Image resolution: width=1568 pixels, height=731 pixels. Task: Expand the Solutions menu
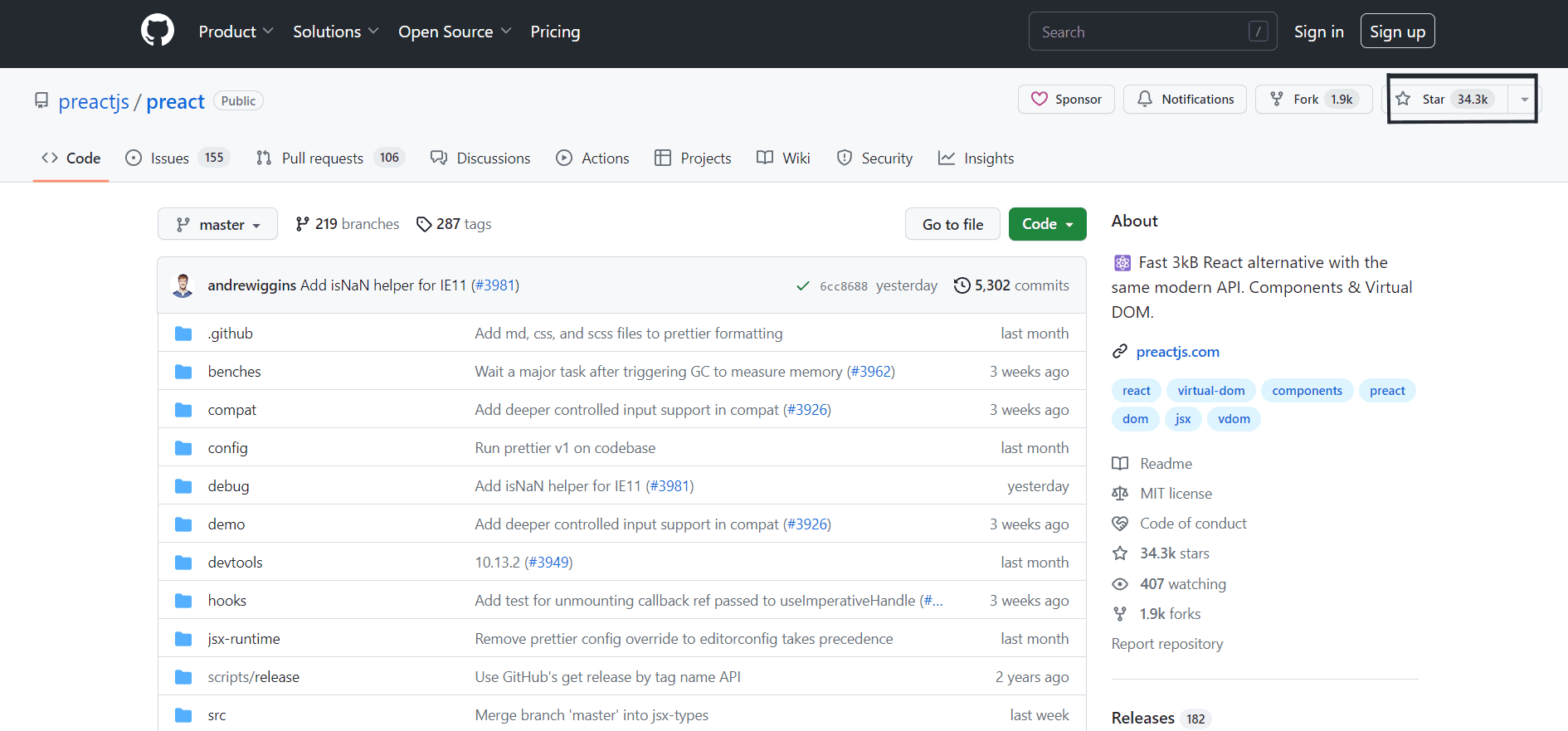335,32
